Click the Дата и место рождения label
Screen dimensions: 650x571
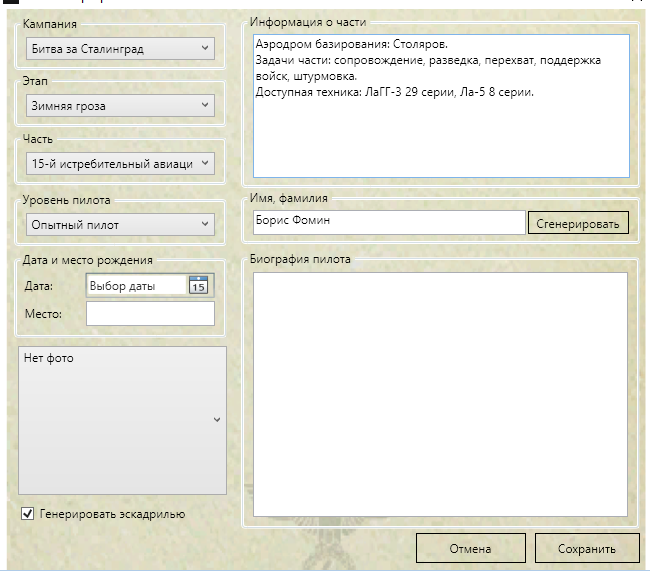coord(87,260)
